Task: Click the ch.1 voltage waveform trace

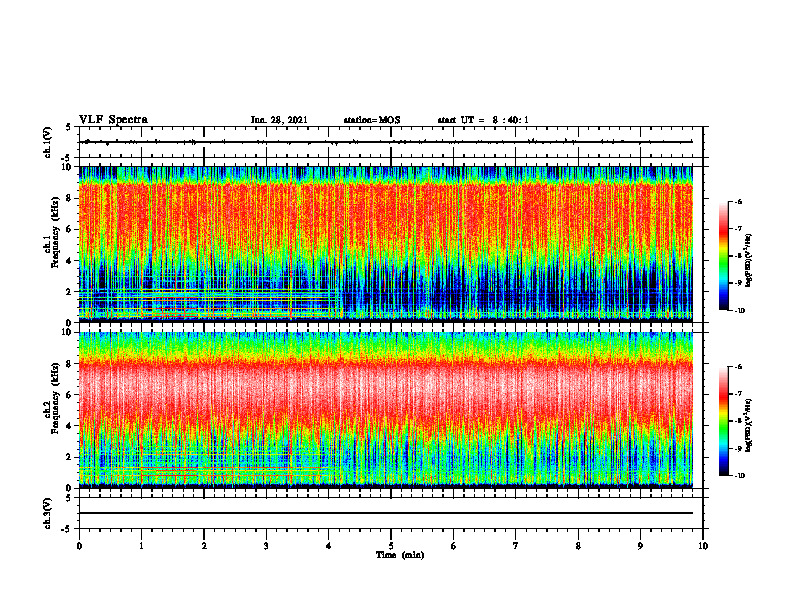Action: coord(386,142)
